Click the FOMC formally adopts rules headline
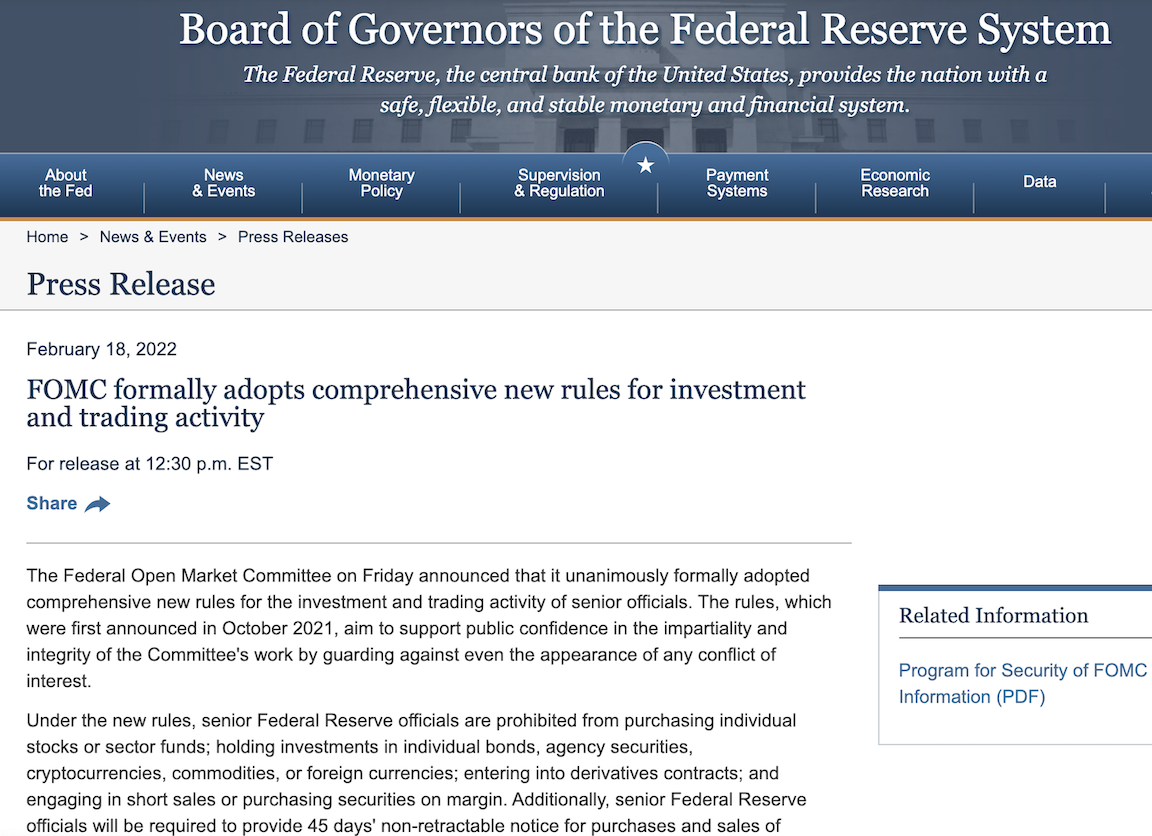Viewport: 1152px width, 836px height. (x=416, y=403)
